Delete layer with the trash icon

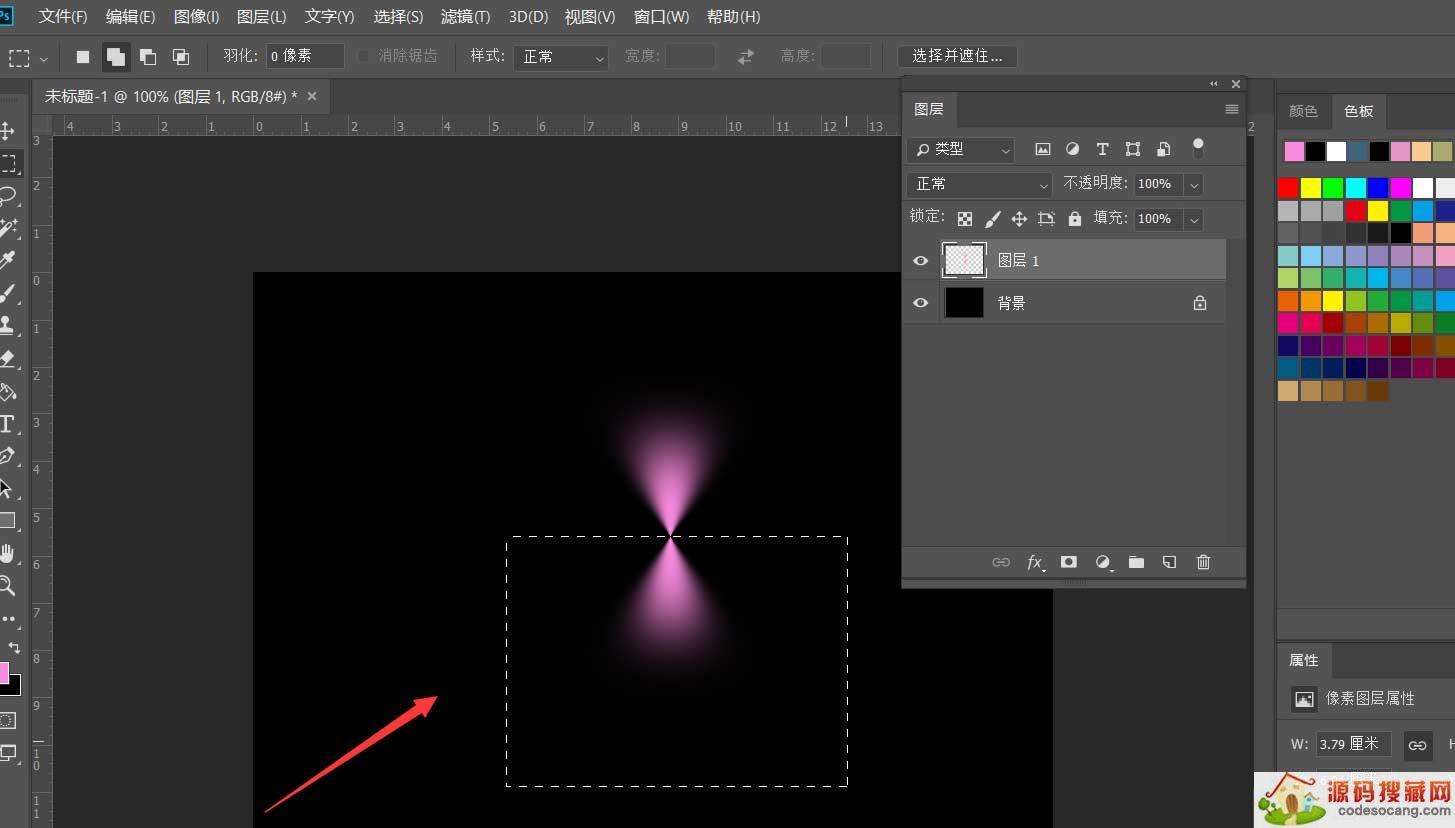tap(1203, 562)
